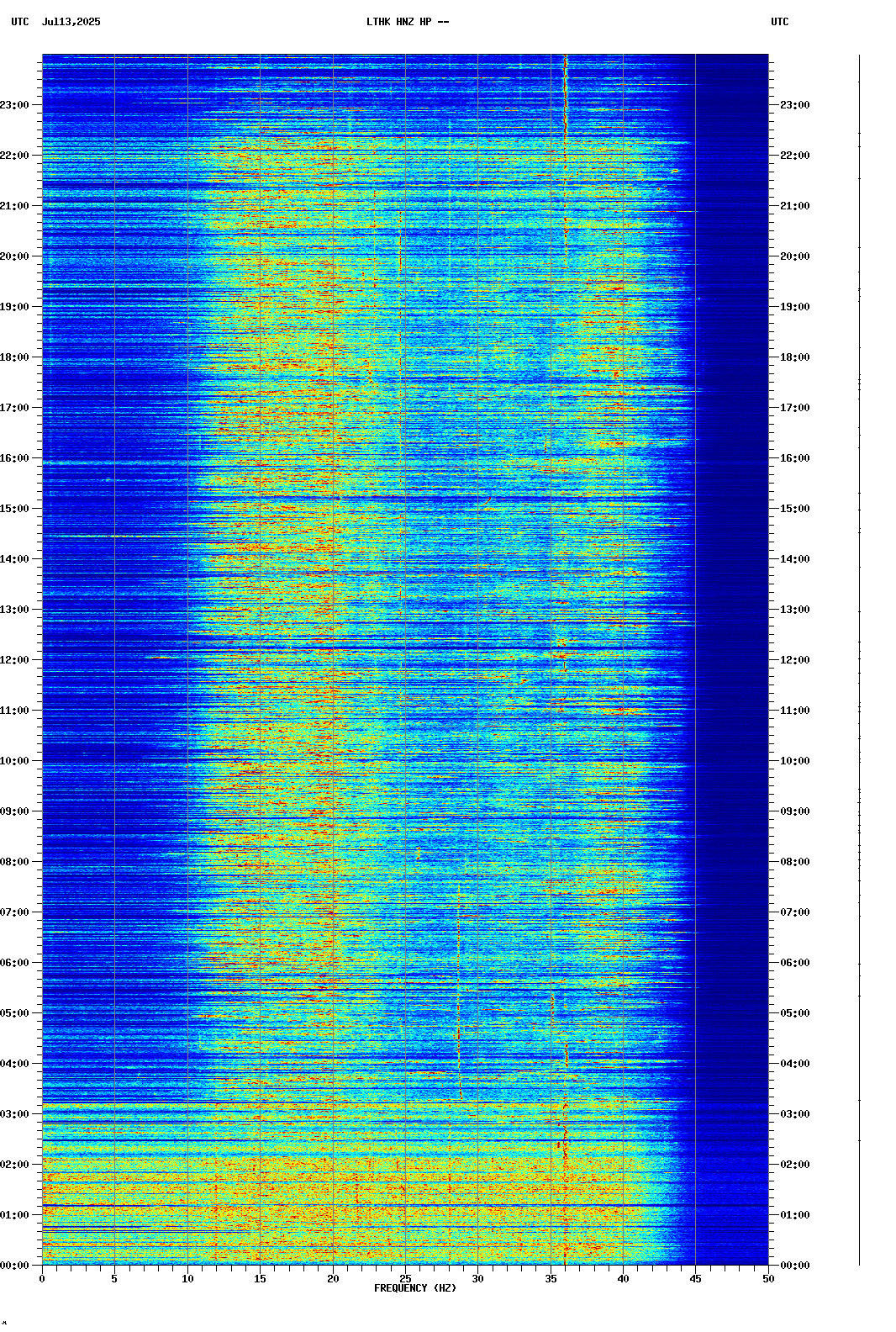
Task: Click the 'FREQUENCY (HZ)' axis title
Action: click(415, 1288)
